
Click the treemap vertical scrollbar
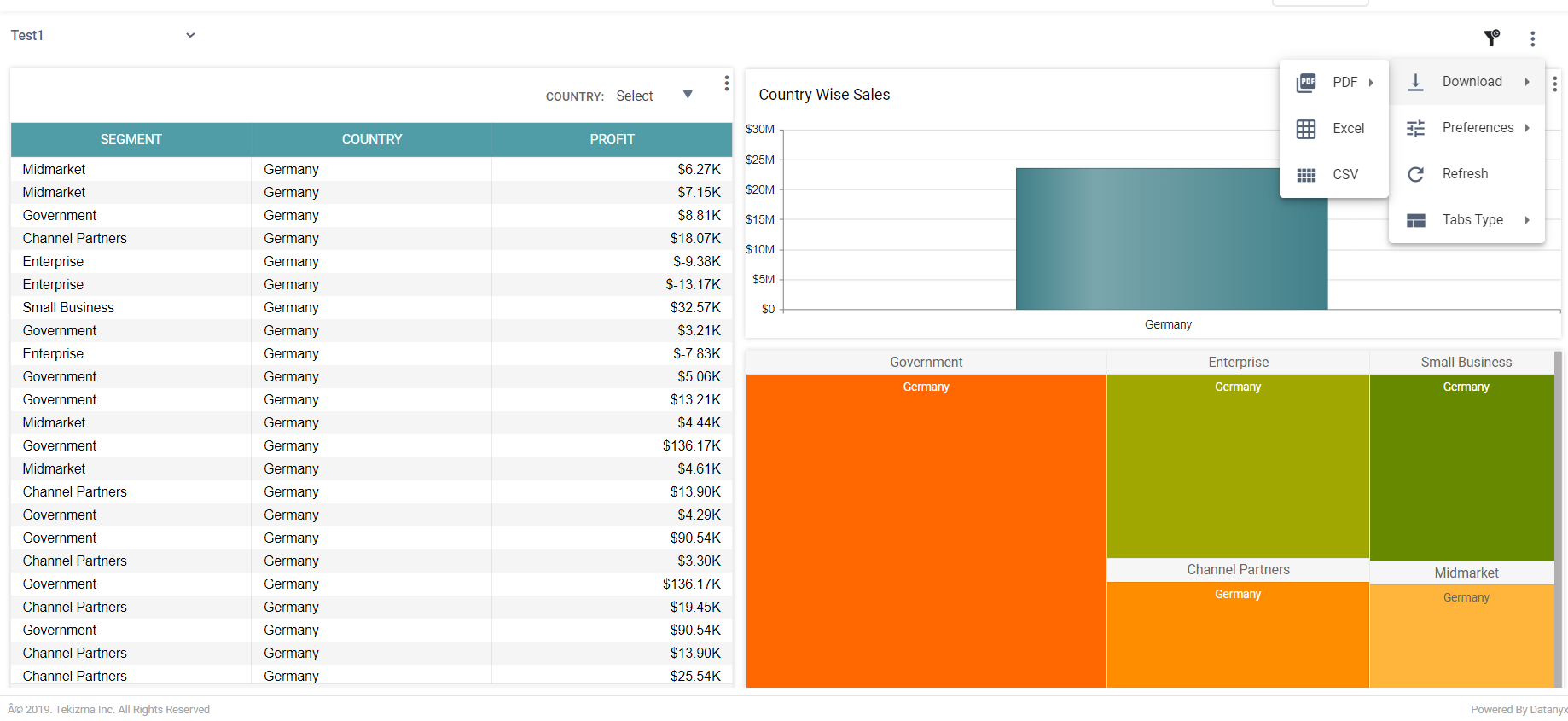point(1558,512)
